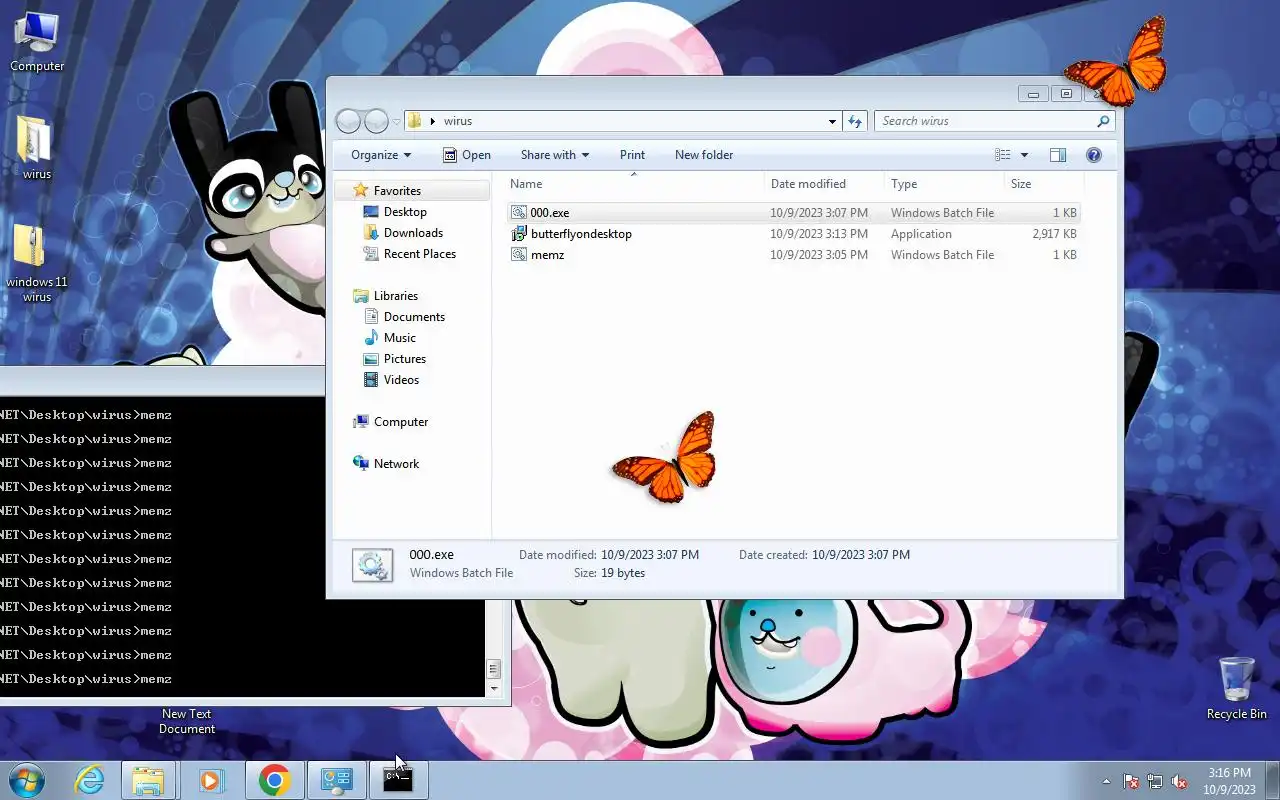1280x800 pixels.
Task: Click the network tray icon
Action: point(1155,781)
